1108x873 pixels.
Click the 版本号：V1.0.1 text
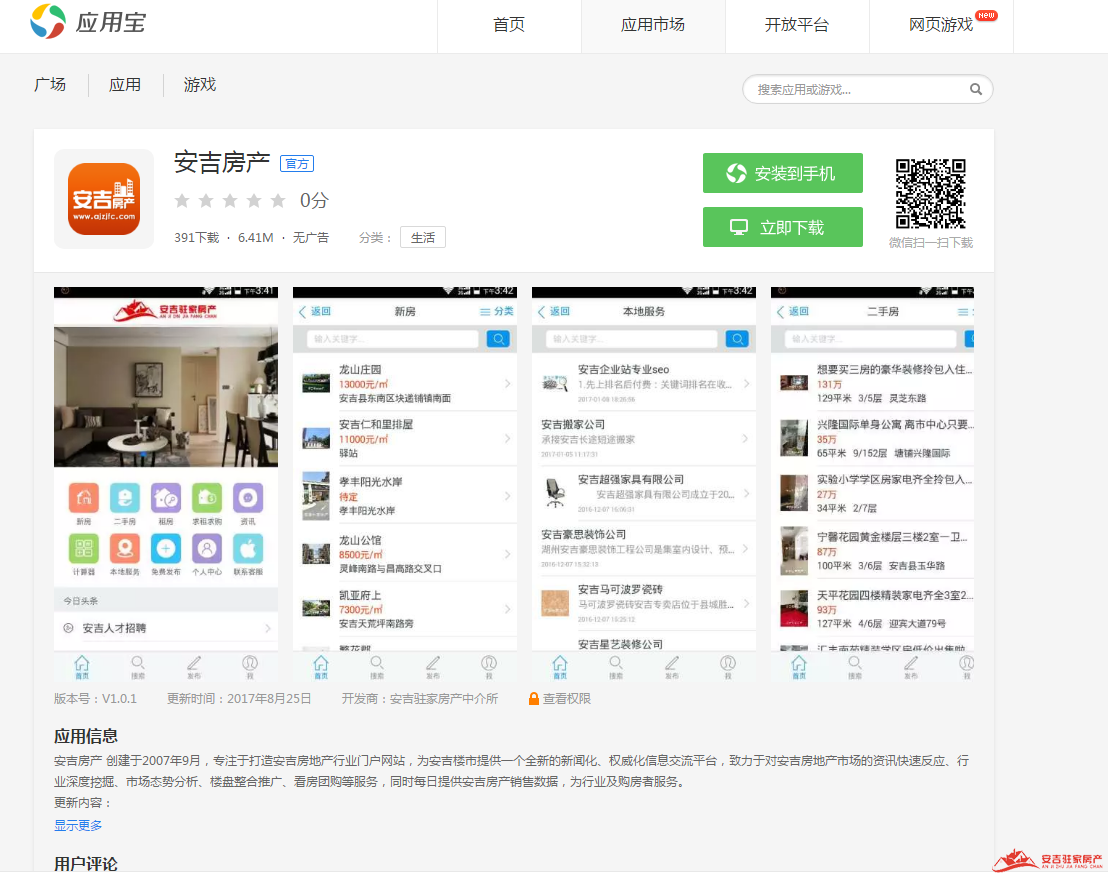95,699
